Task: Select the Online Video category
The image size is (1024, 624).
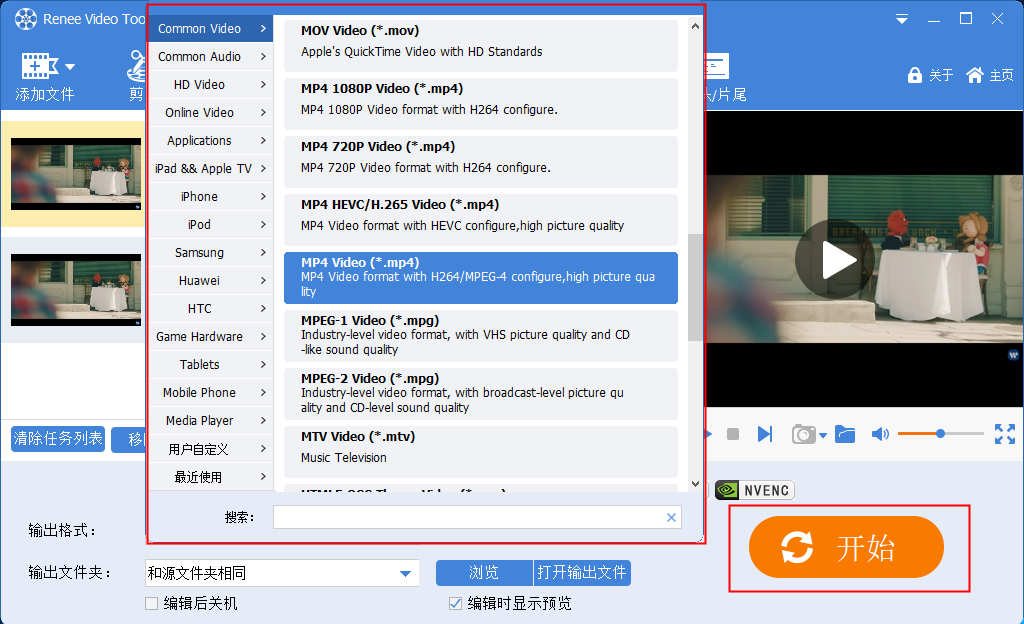Action: click(x=210, y=113)
